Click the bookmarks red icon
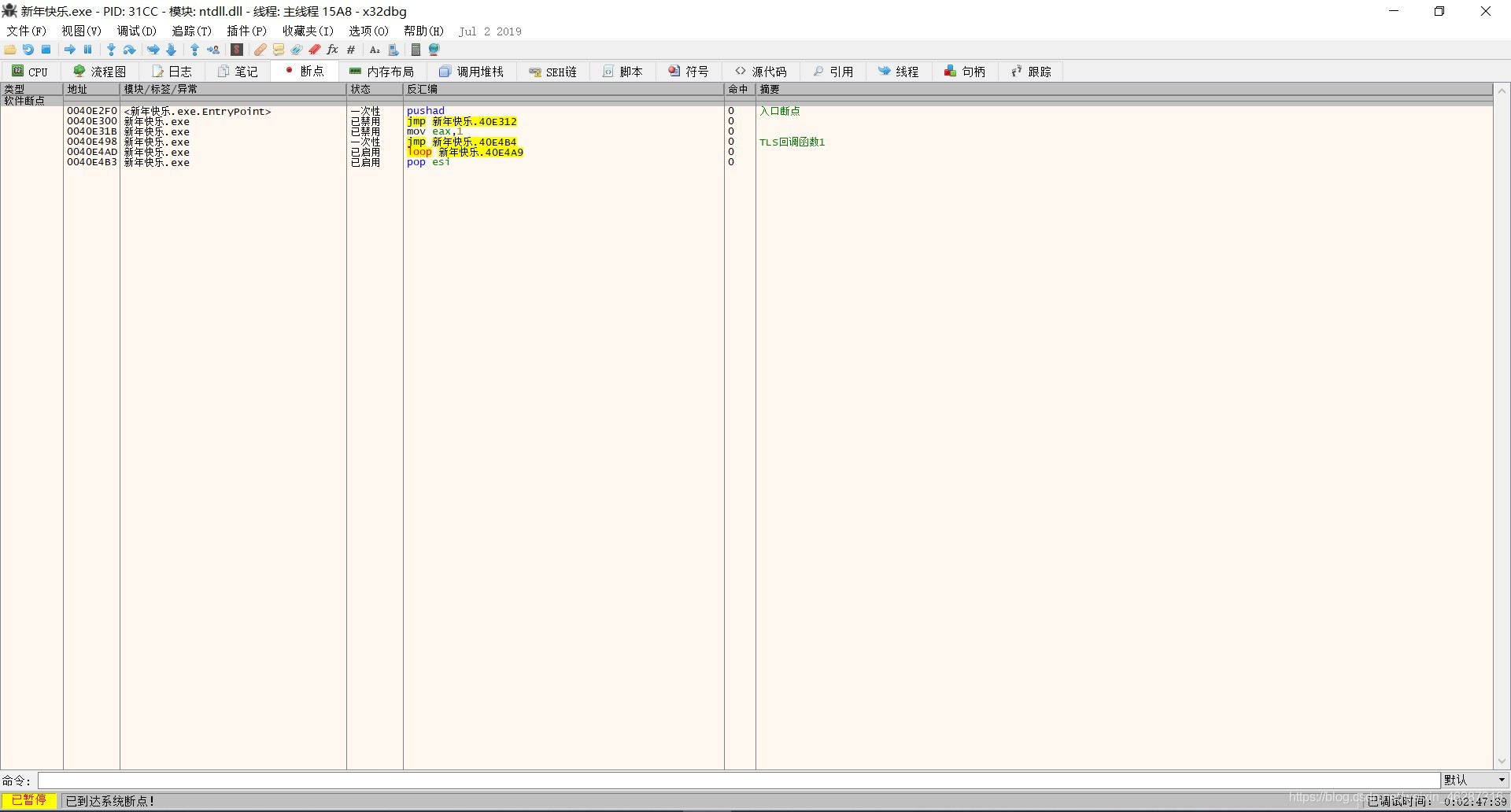Screen dimensions: 1511x812 click(x=315, y=50)
